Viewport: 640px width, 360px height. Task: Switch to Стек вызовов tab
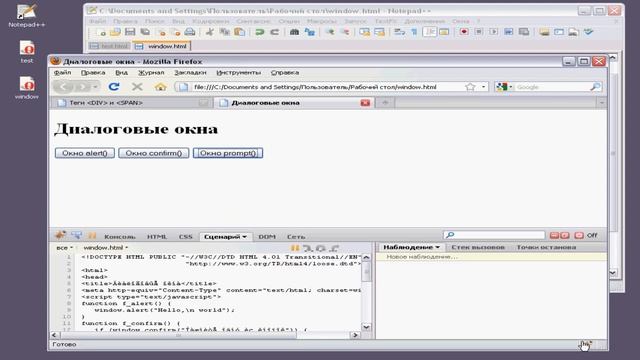[478, 247]
